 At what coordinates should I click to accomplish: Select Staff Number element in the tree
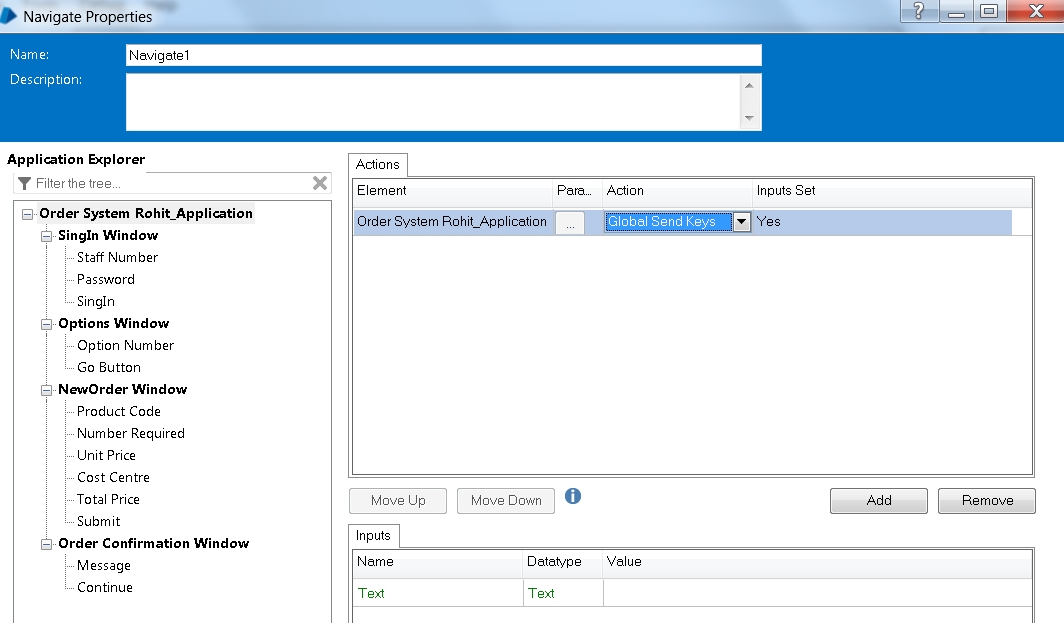tap(117, 258)
